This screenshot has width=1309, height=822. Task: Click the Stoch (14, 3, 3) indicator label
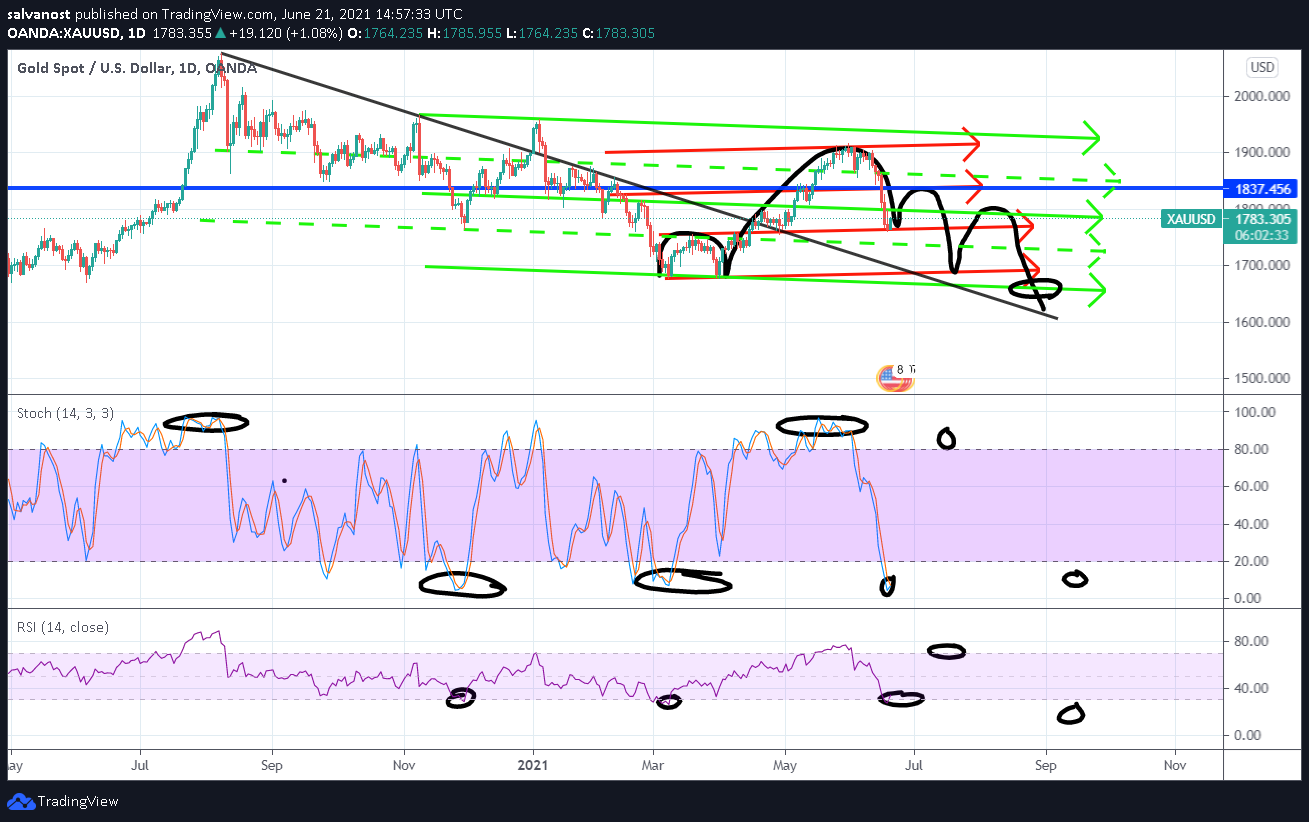[65, 412]
